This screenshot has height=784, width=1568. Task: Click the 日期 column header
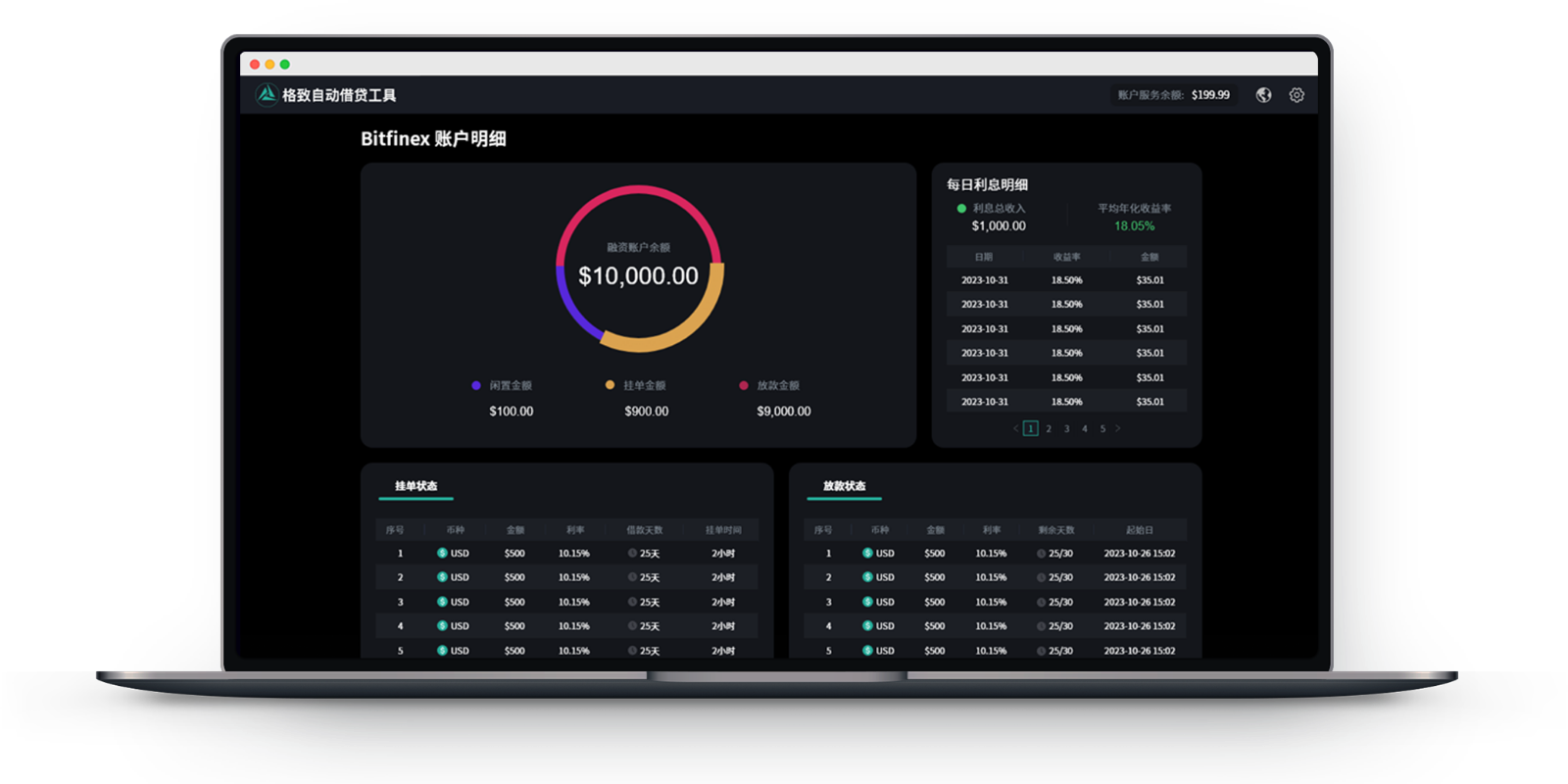[984, 257]
